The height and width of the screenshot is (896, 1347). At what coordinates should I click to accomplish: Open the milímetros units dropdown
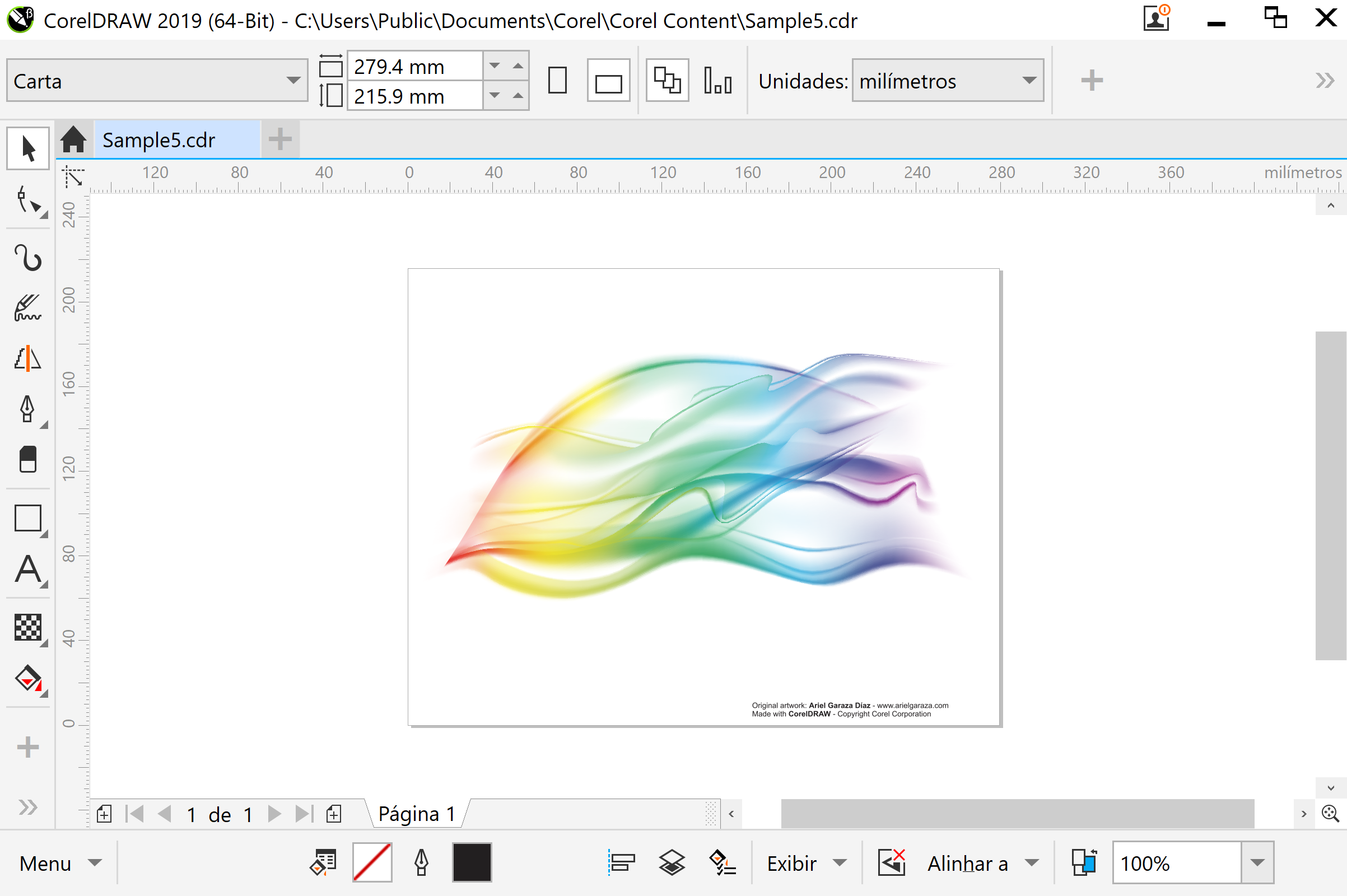pyautogui.click(x=1029, y=81)
